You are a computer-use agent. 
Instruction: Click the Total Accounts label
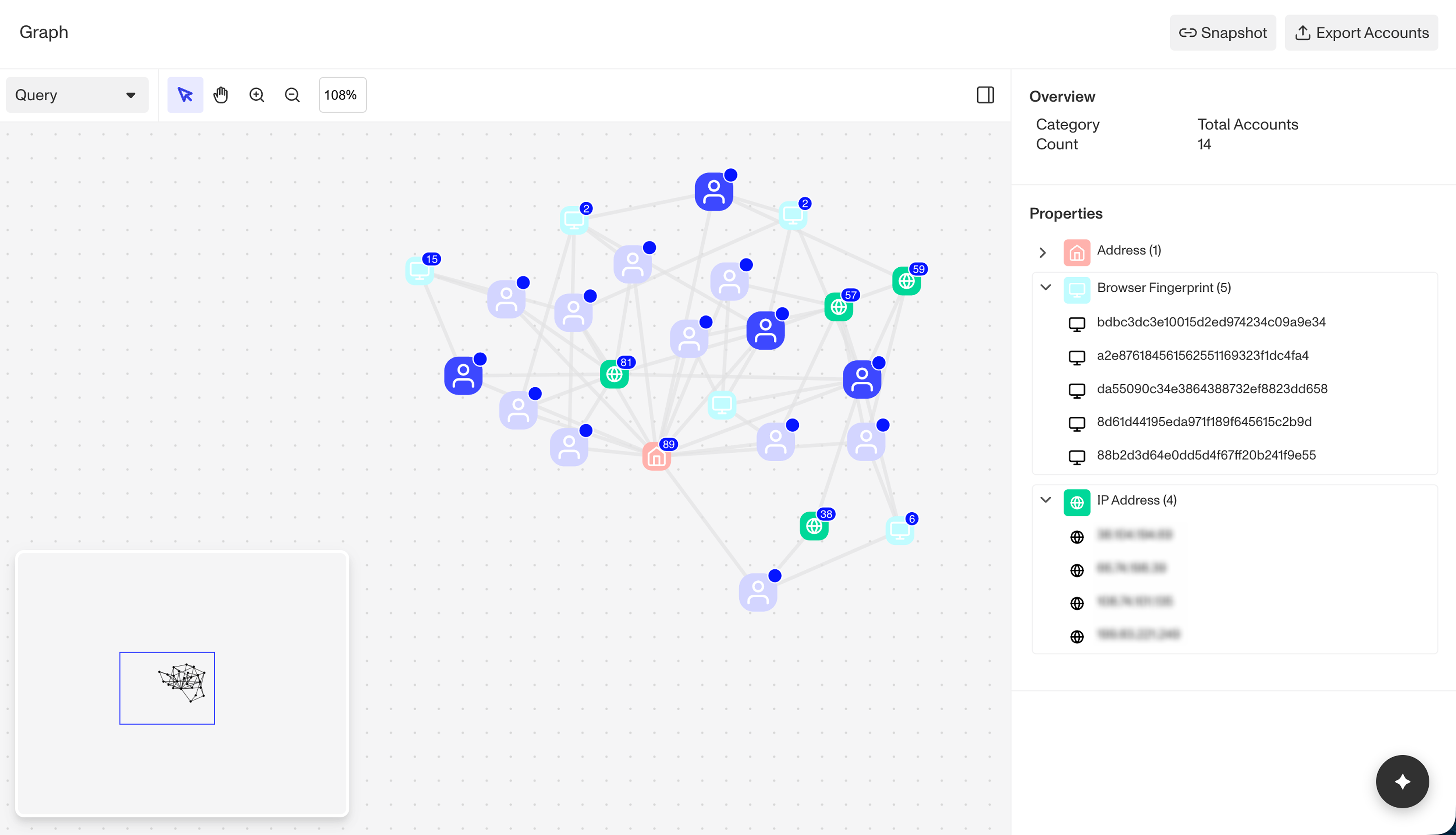click(x=1248, y=124)
